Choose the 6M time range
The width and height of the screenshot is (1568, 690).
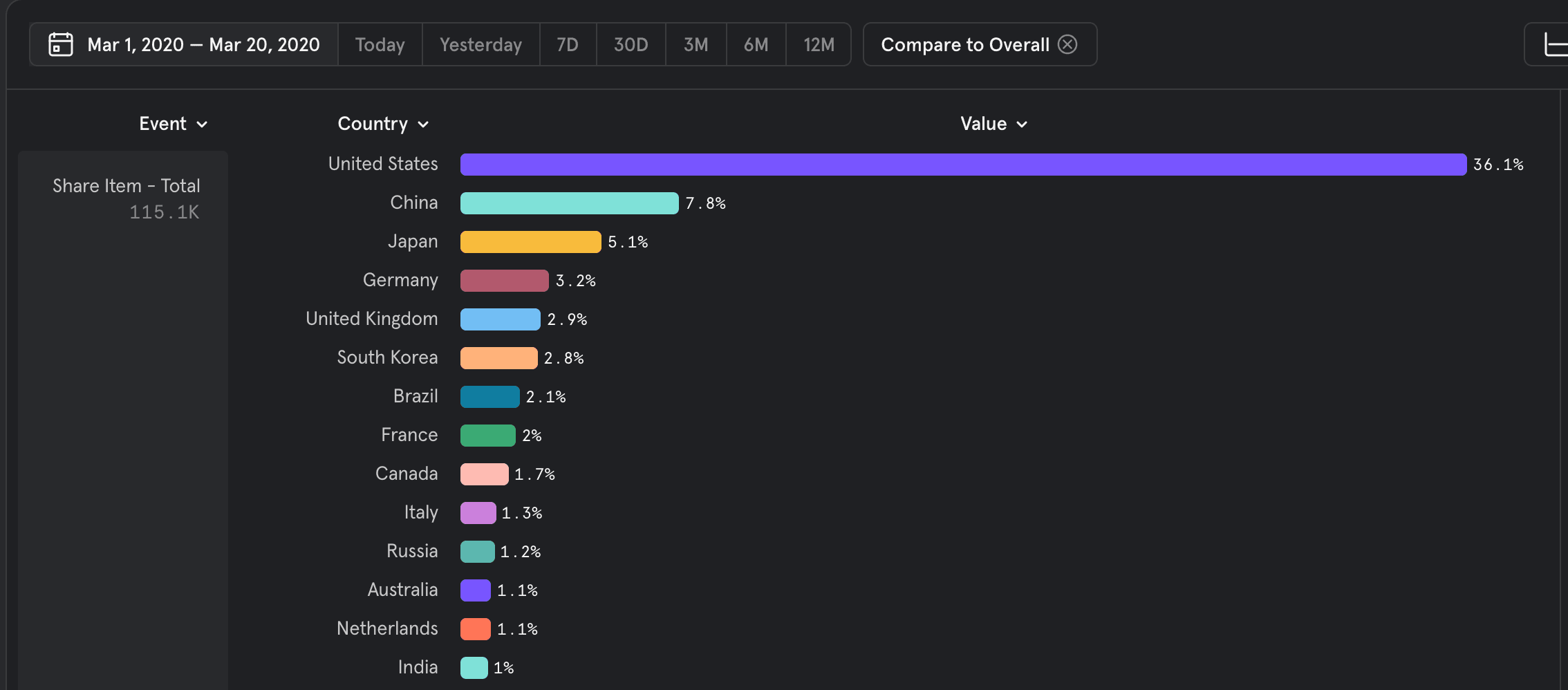tap(756, 44)
